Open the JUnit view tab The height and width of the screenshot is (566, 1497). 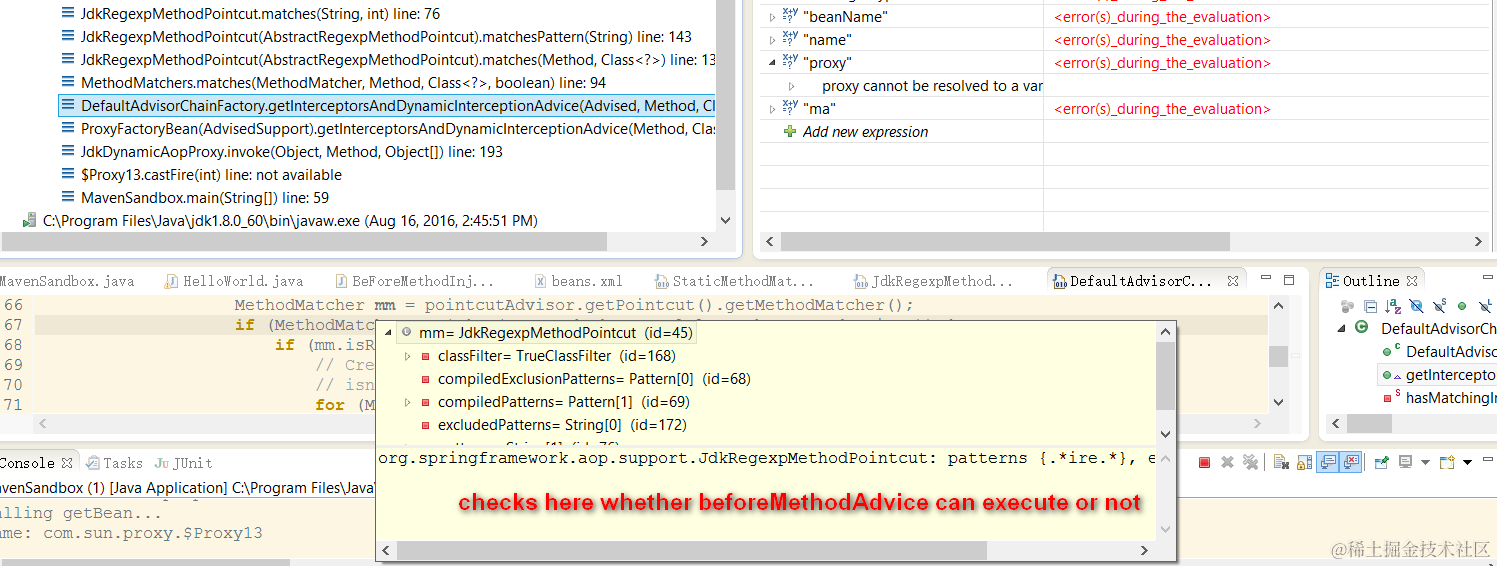[183, 463]
